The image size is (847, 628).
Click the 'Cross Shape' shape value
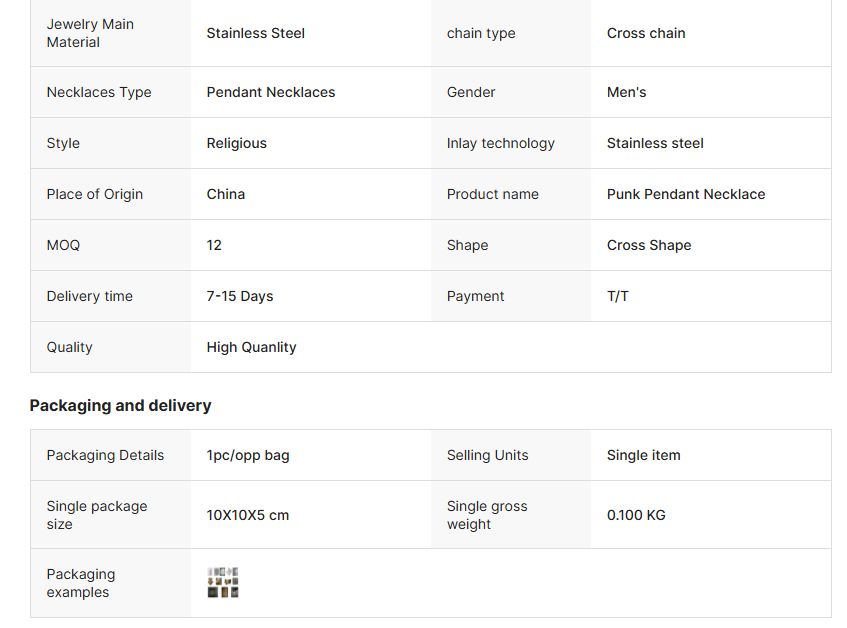pos(649,245)
